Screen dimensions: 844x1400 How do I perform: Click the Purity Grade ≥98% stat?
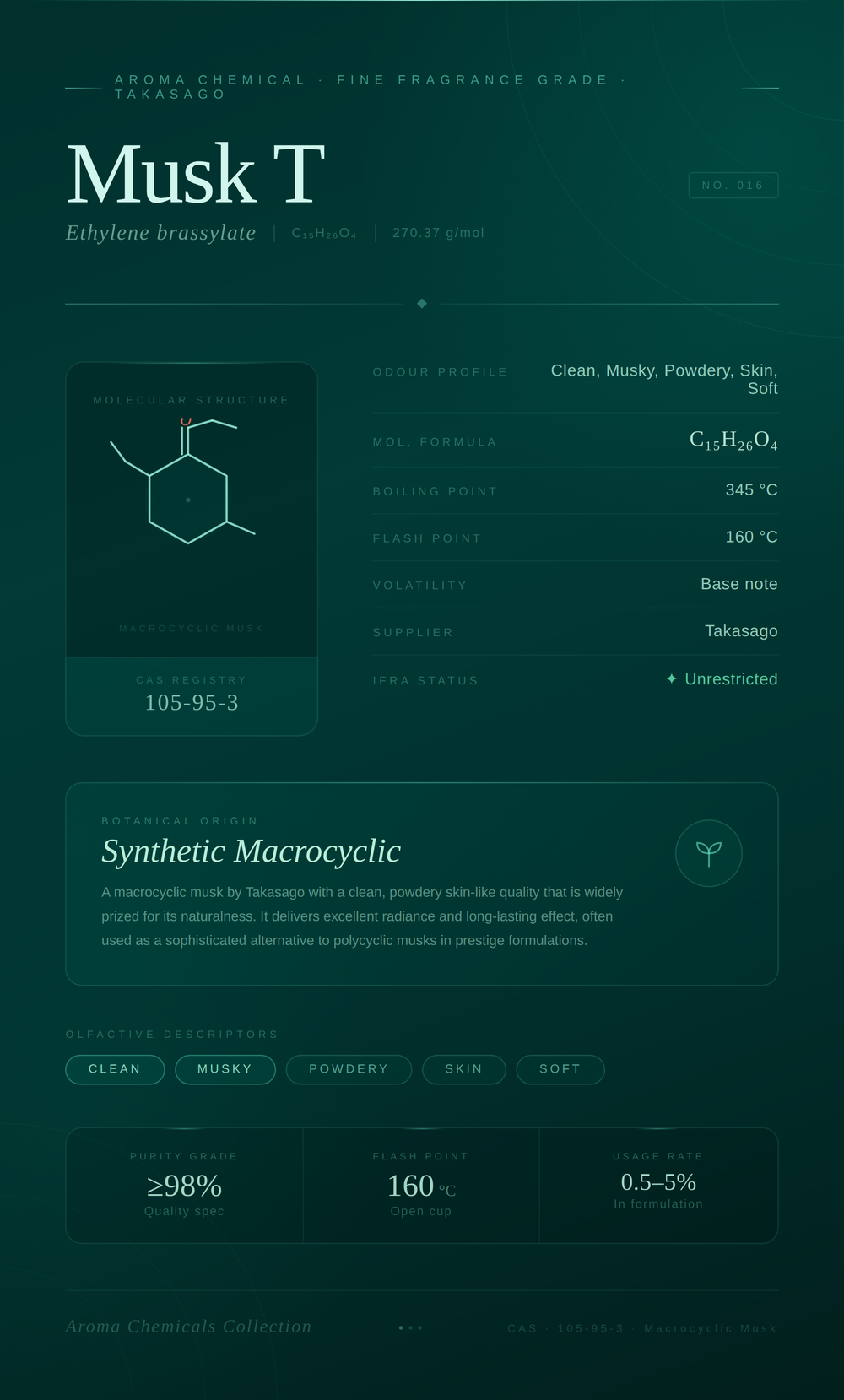click(x=185, y=1185)
